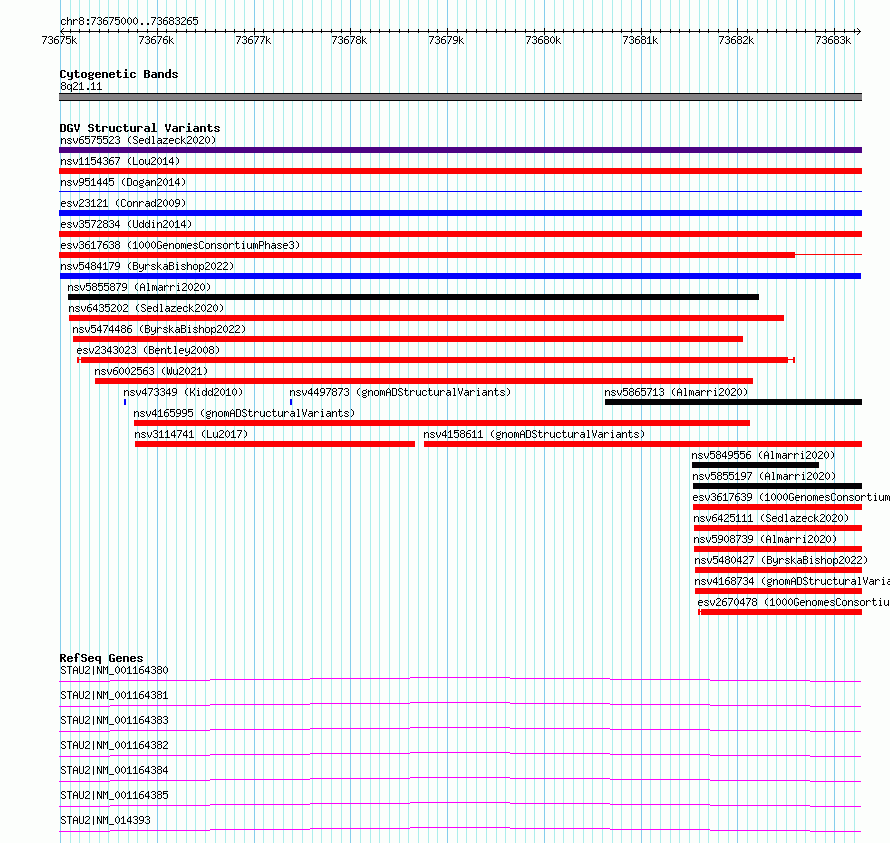The height and width of the screenshot is (843, 890).
Task: Open variant nsv4158611 (gnomADStructuralVariants)
Action: 534,434
